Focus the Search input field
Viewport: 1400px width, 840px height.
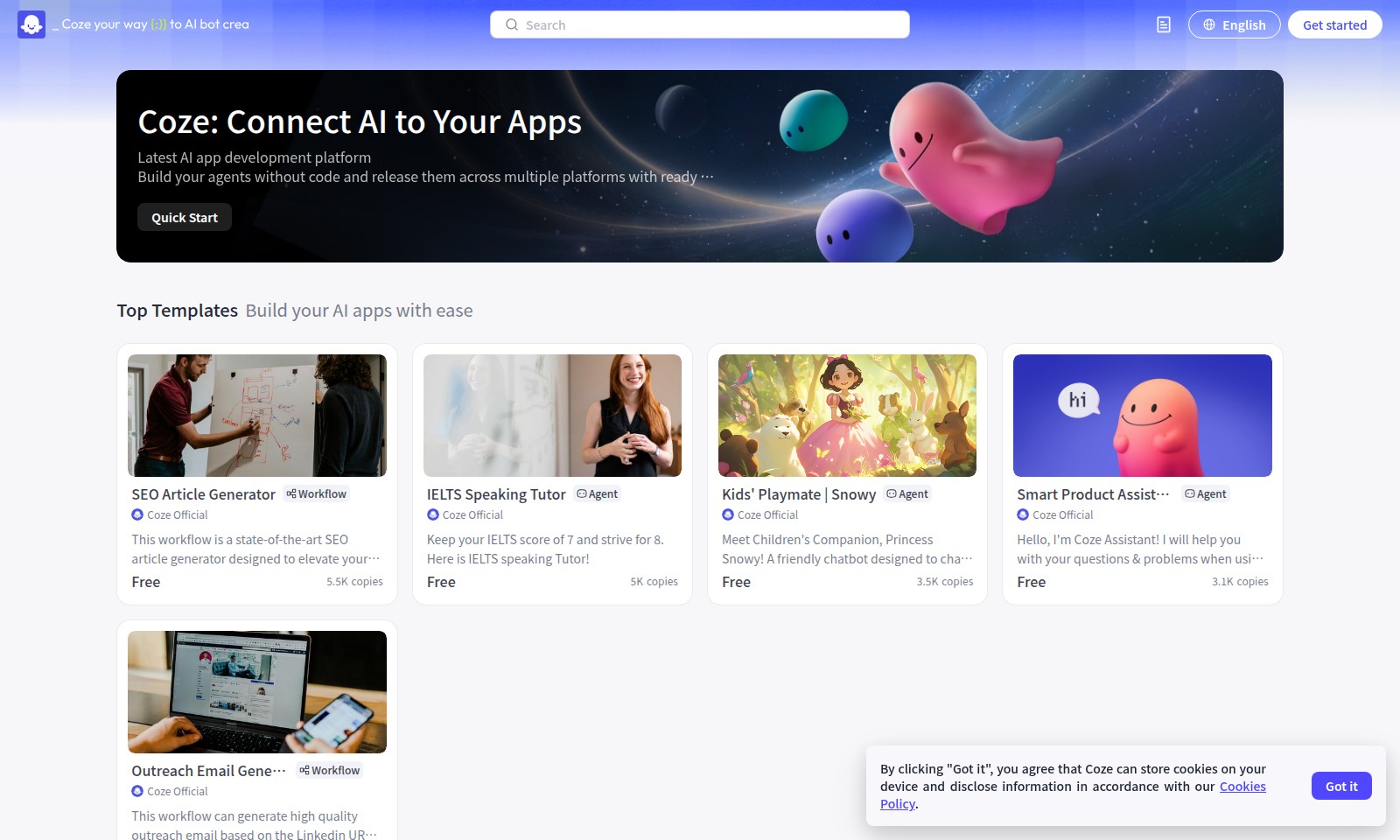pyautogui.click(x=700, y=24)
